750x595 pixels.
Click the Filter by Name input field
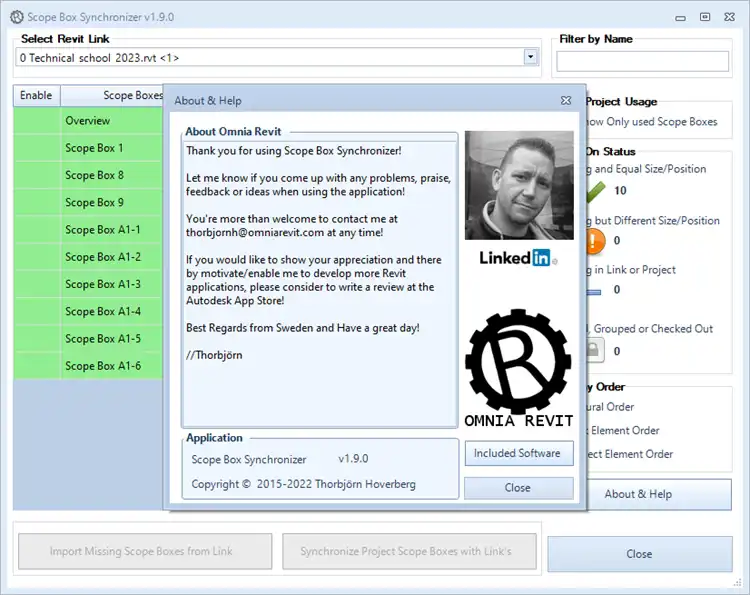[x=642, y=62]
